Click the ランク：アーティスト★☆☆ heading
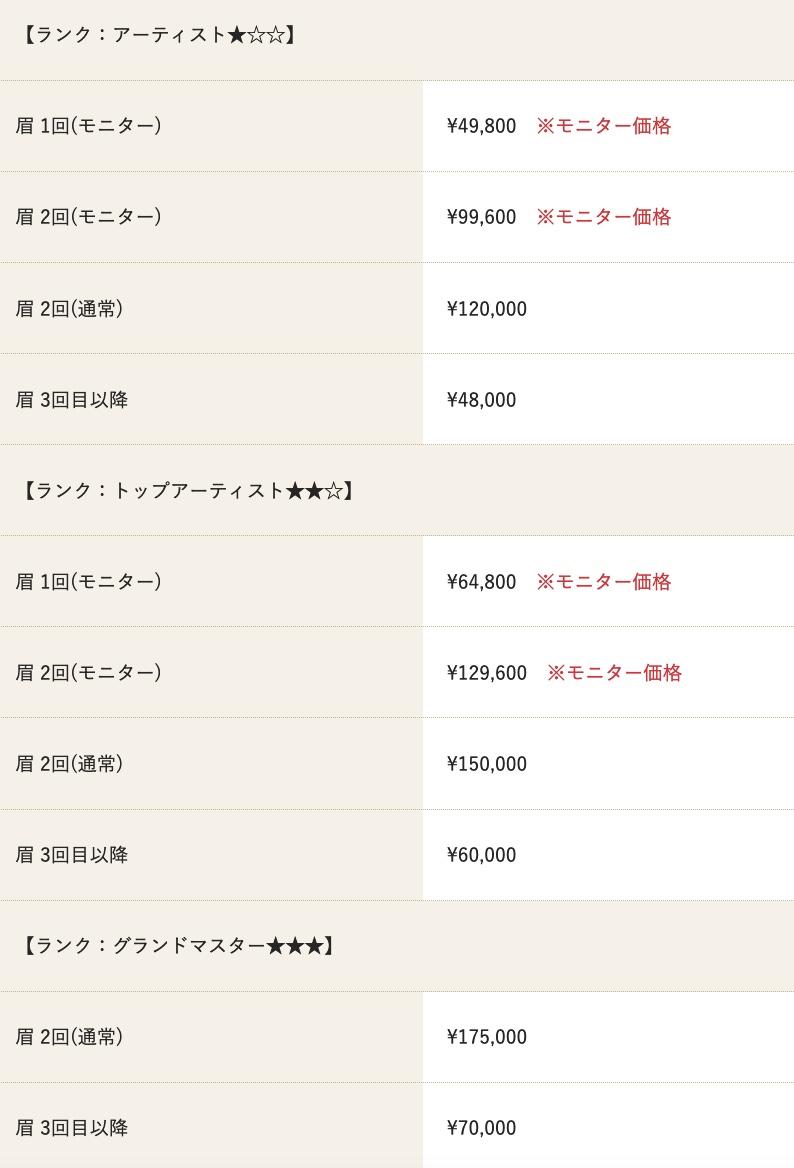 click(158, 35)
